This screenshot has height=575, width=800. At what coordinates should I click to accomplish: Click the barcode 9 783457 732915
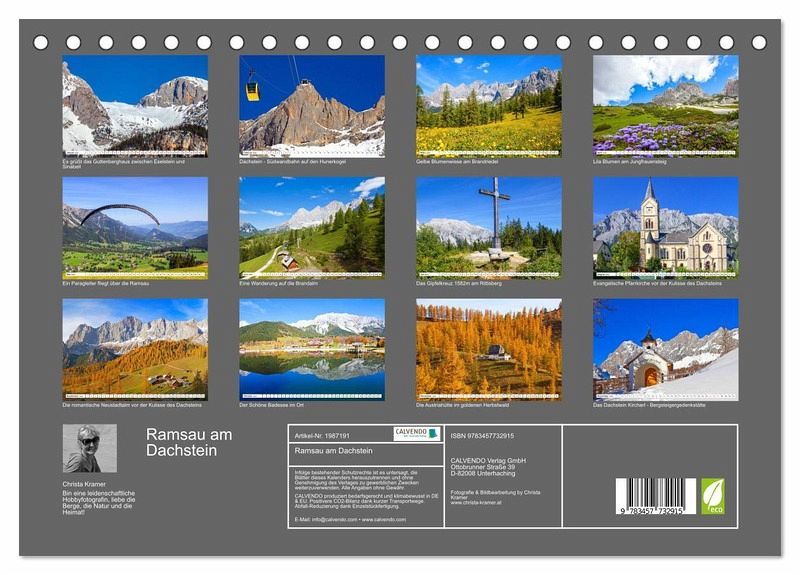tap(656, 496)
